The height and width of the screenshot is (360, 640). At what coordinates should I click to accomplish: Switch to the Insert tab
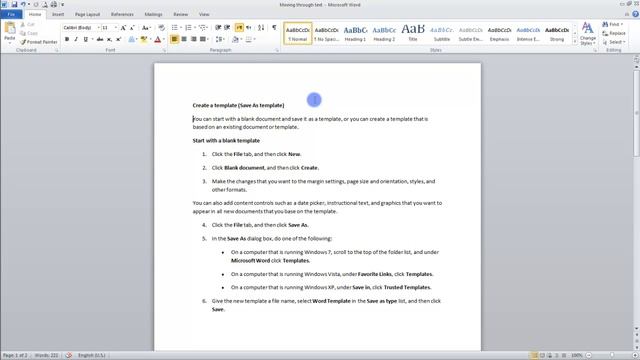[x=58, y=14]
